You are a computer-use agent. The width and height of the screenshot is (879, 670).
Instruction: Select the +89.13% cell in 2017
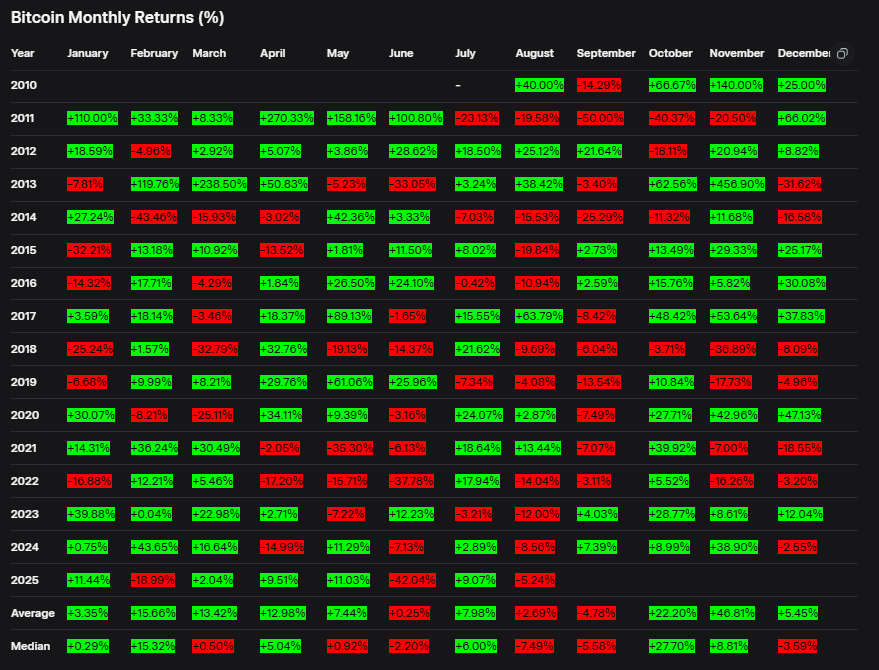pyautogui.click(x=349, y=316)
